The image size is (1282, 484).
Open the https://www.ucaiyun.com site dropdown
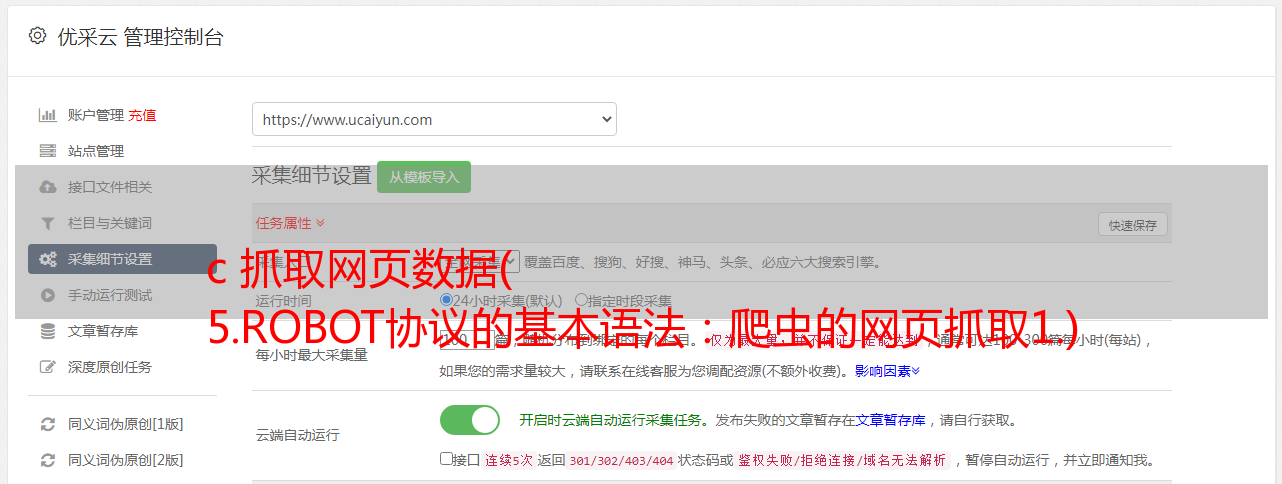point(434,119)
